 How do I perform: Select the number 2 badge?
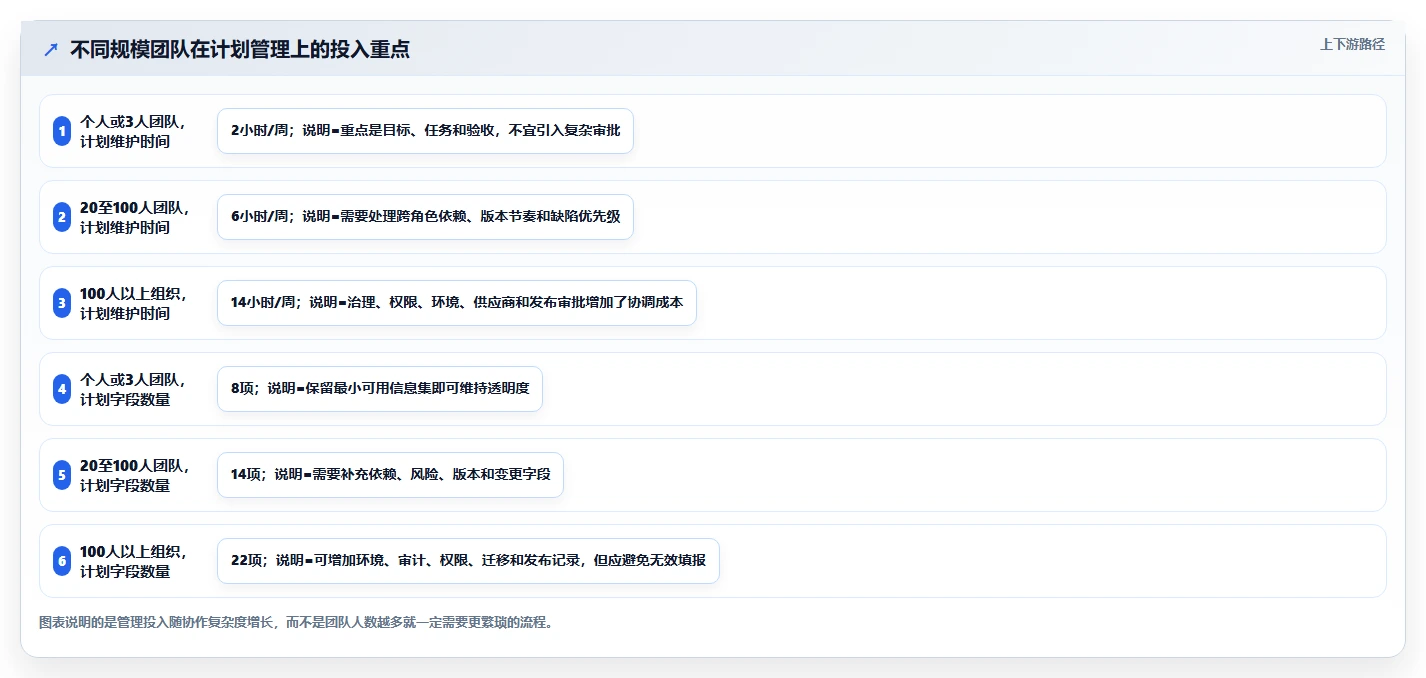62,217
